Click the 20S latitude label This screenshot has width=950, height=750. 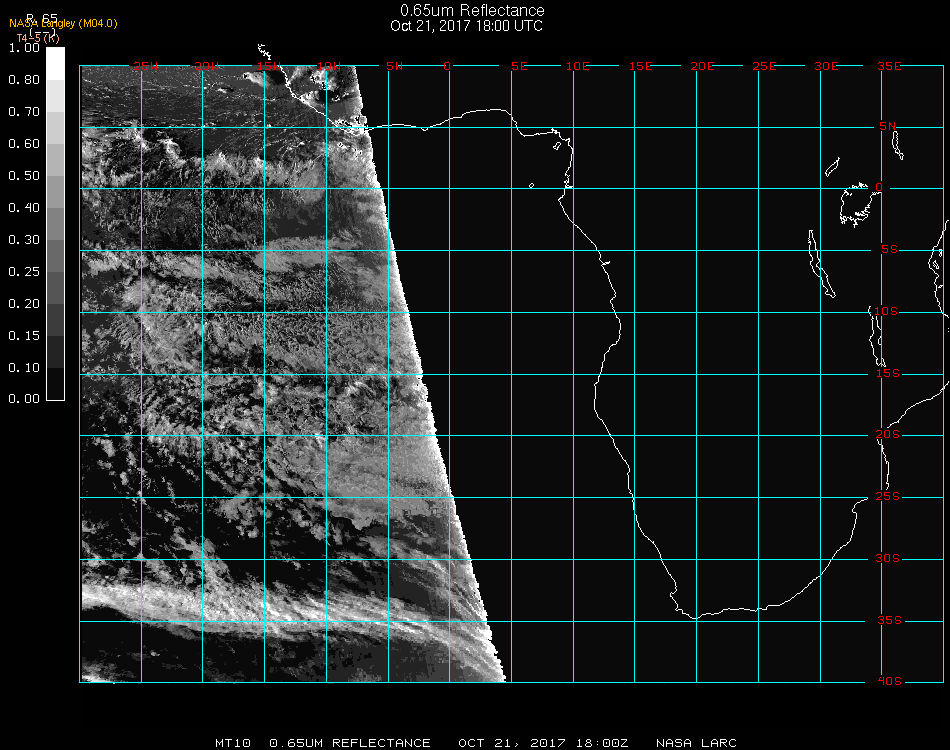[x=888, y=435]
